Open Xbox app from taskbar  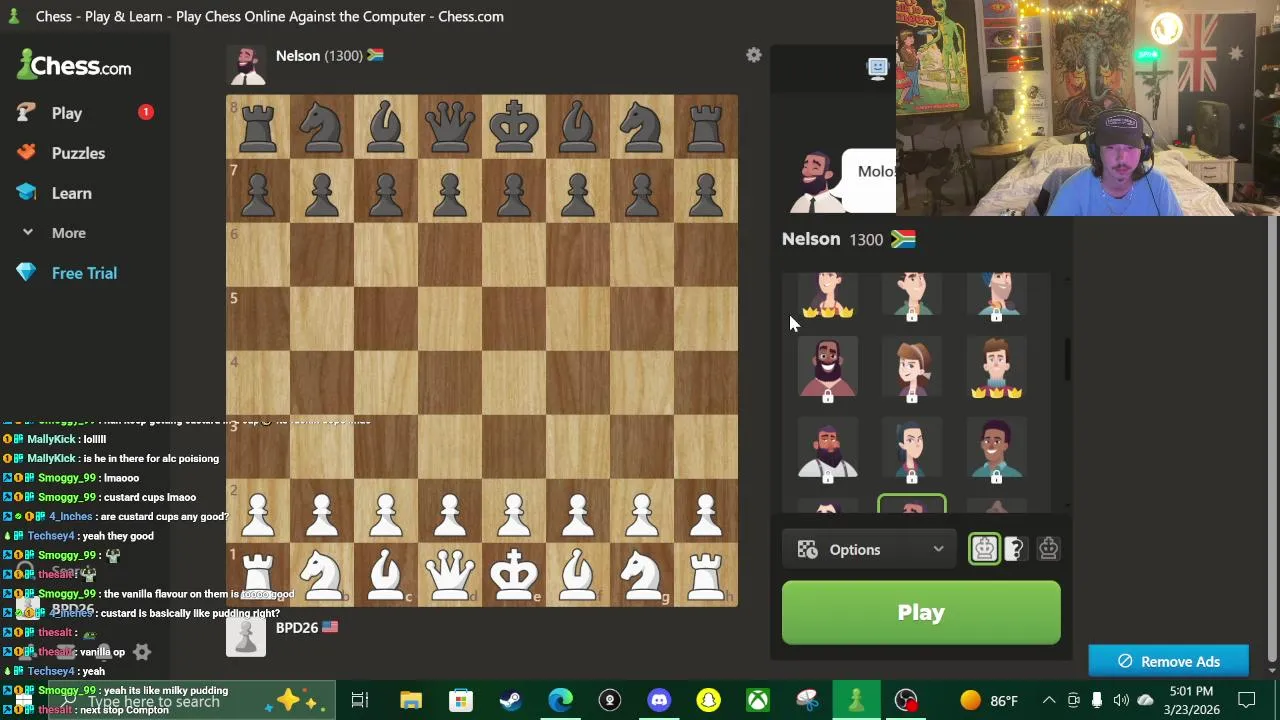758,700
